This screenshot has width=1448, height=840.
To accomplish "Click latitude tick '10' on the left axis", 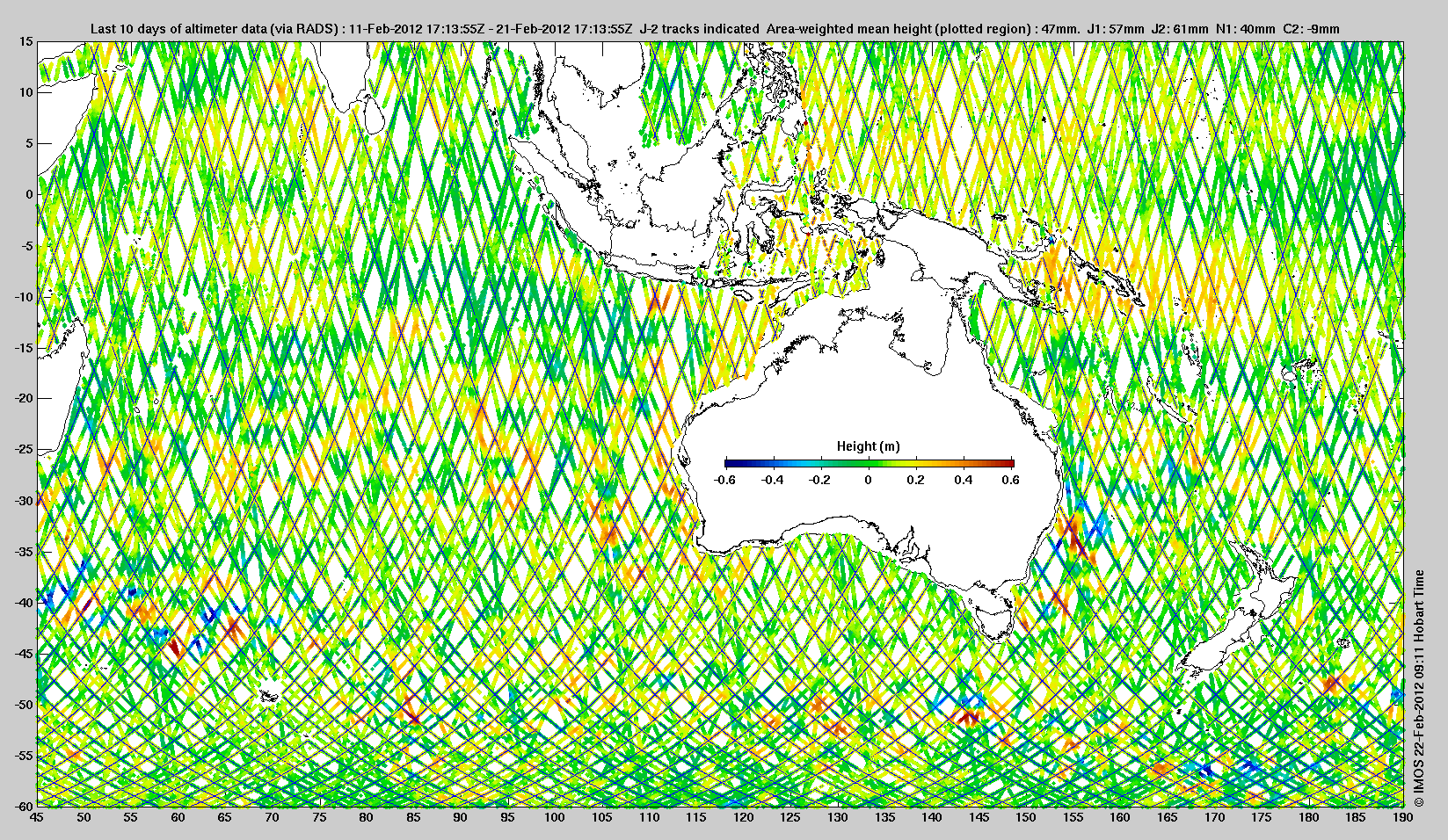I will (x=26, y=92).
